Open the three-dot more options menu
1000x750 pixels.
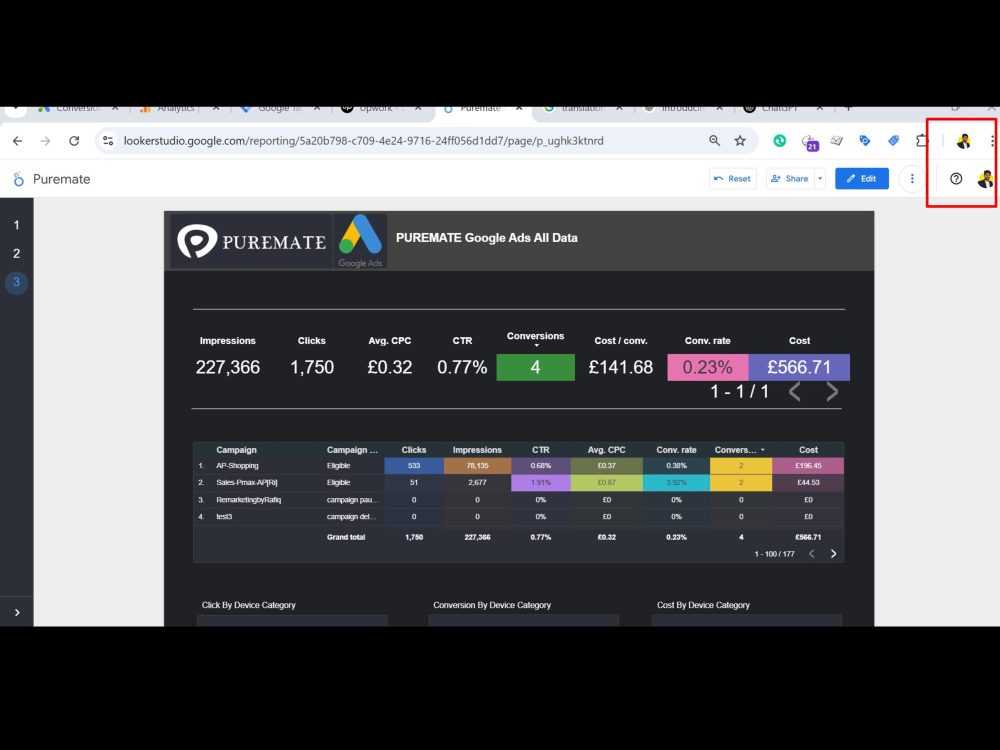coord(912,179)
